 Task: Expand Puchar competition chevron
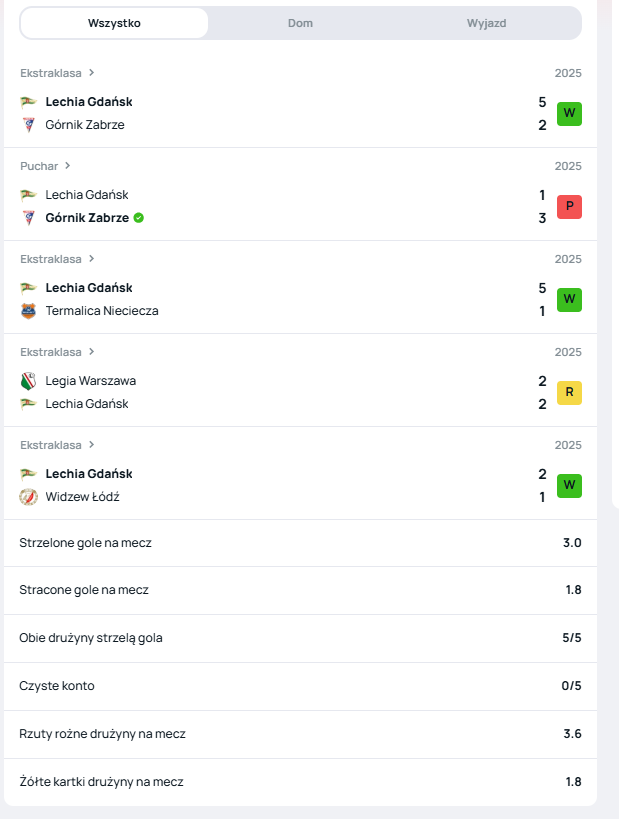[68, 166]
